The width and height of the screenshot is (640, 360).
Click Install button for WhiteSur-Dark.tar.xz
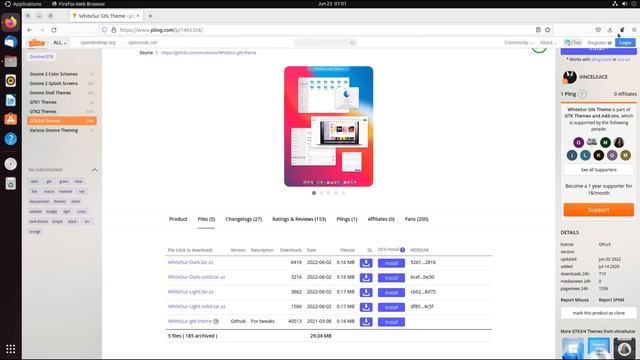tap(391, 263)
